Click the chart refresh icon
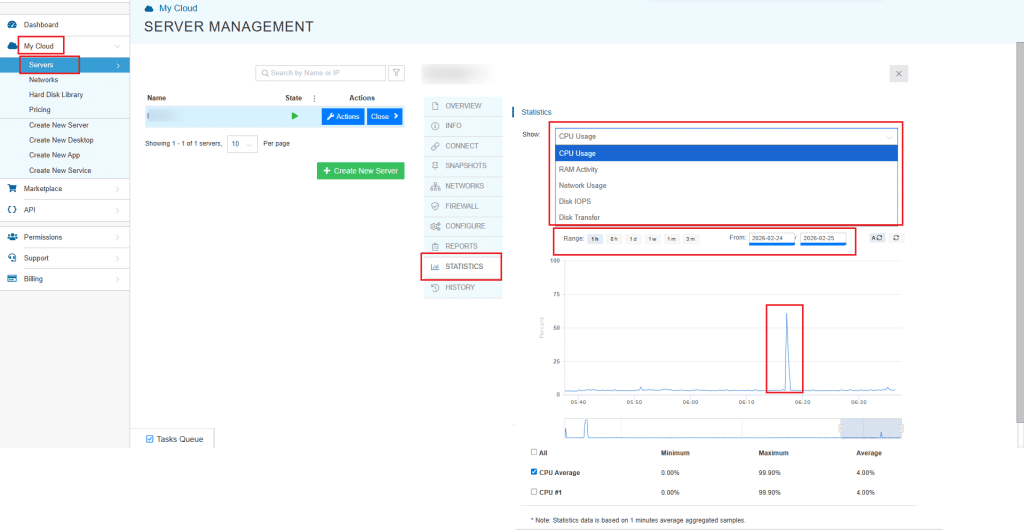Image resolution: width=1024 pixels, height=530 pixels. [x=896, y=237]
